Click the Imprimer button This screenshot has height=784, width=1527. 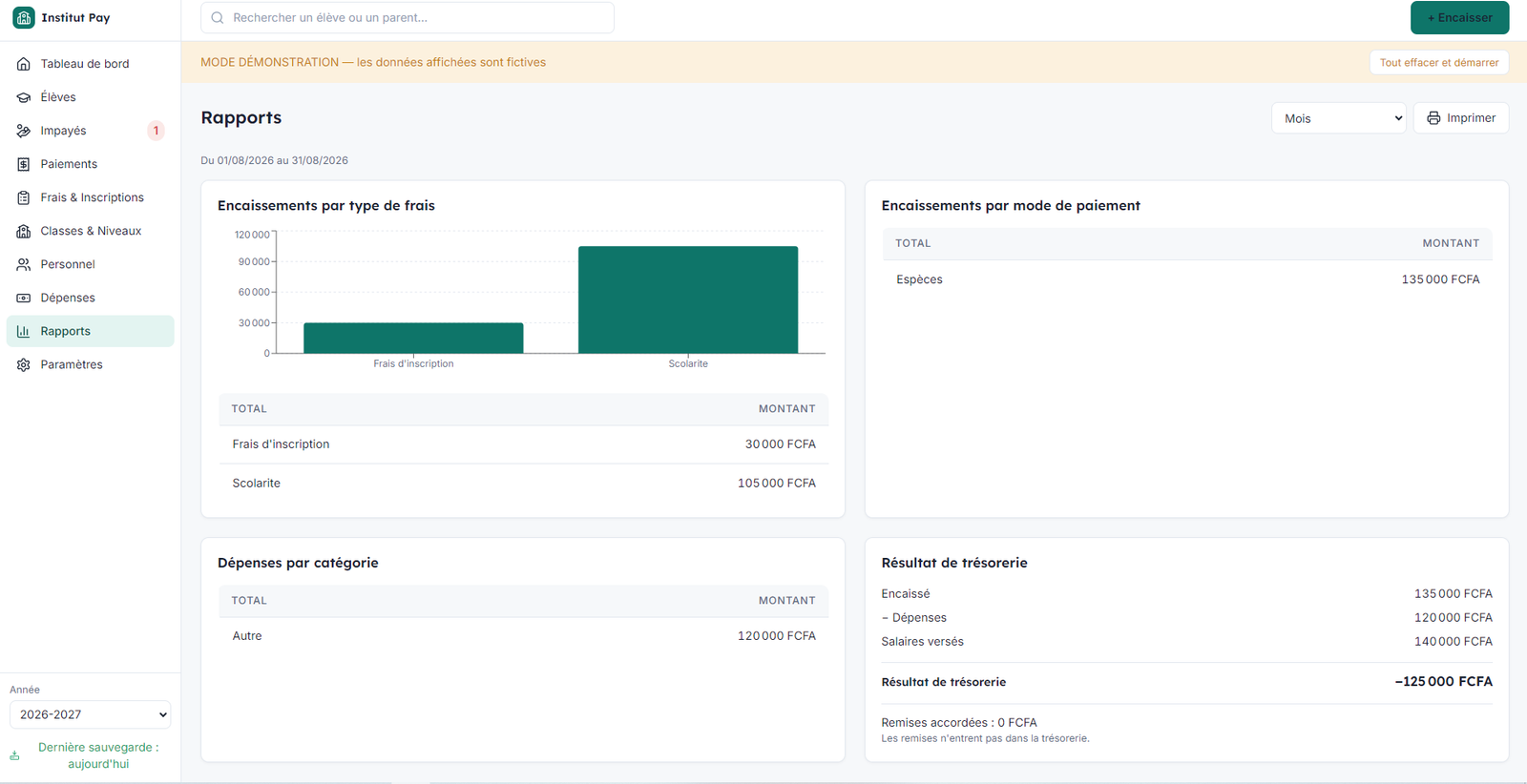point(1460,118)
